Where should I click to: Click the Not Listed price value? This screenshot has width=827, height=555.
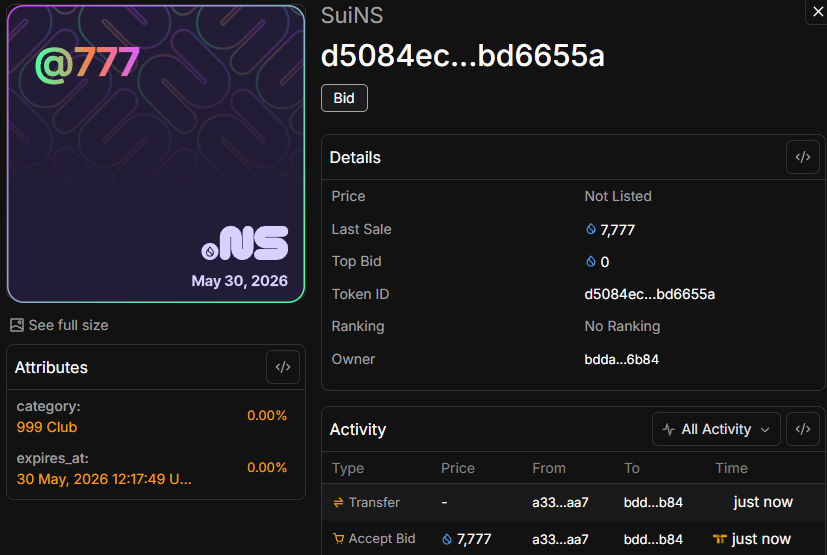click(618, 196)
